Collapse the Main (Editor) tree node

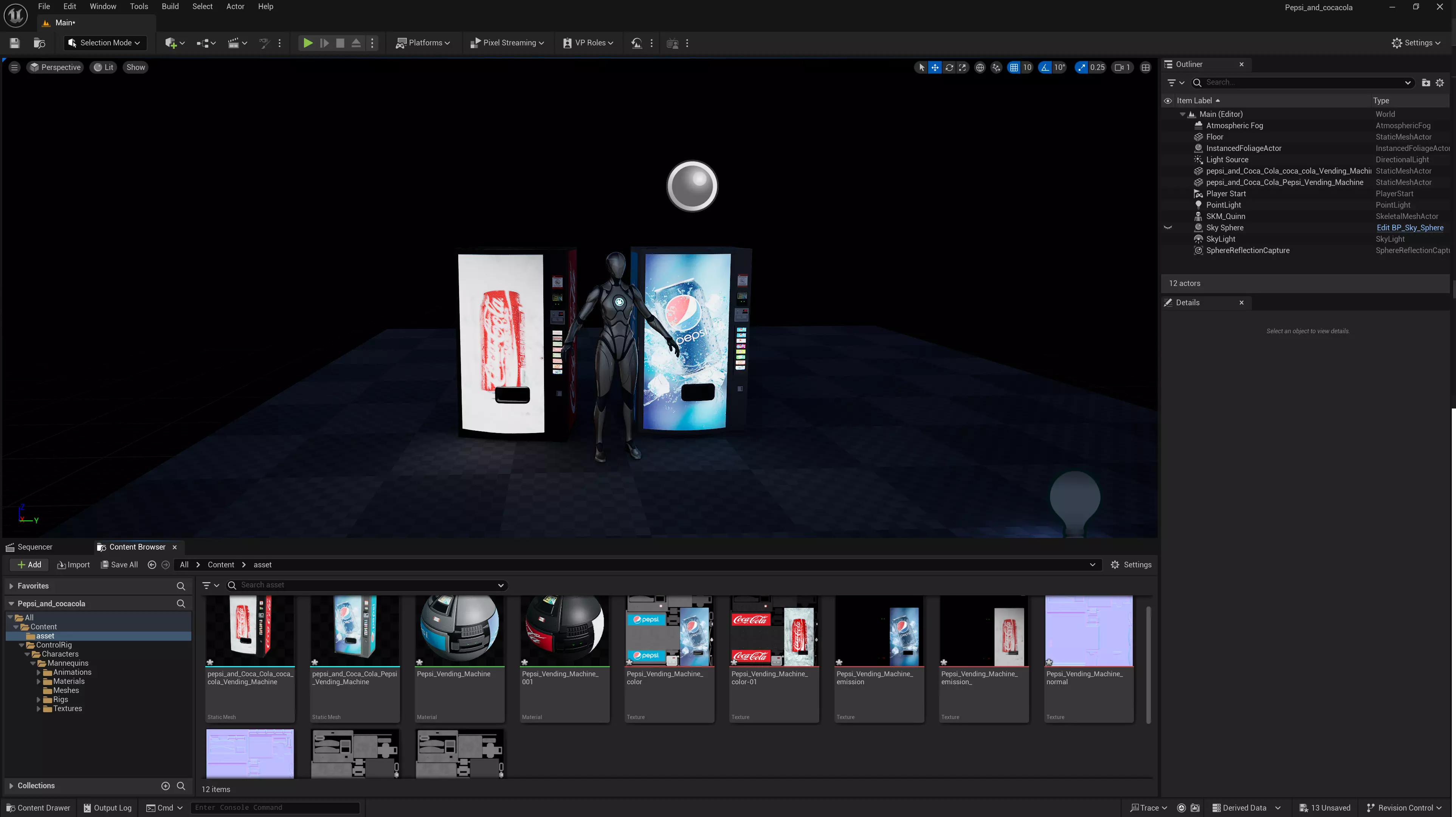(1182, 114)
